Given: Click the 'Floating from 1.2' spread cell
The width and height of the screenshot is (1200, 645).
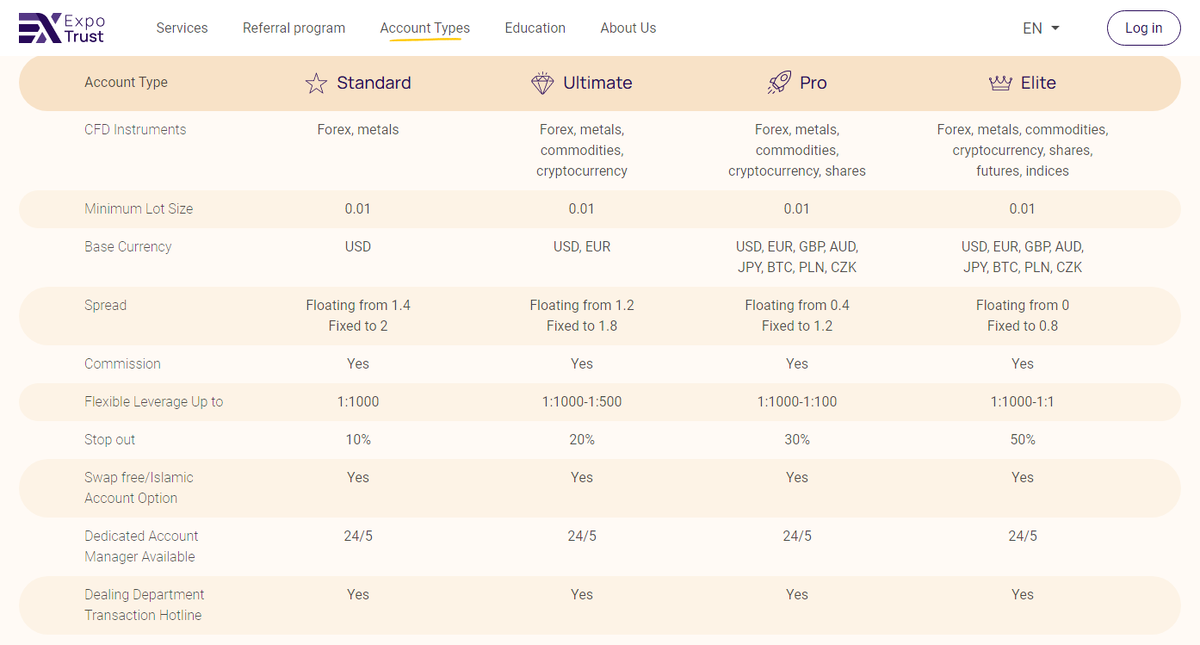Looking at the screenshot, I should tap(582, 305).
